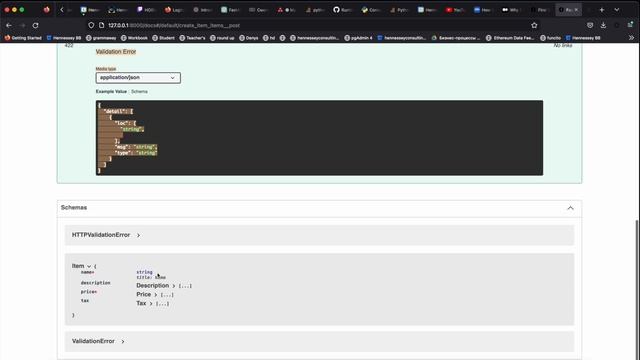Open the Firefox View icon
The height and width of the screenshot is (360, 640).
47,10
